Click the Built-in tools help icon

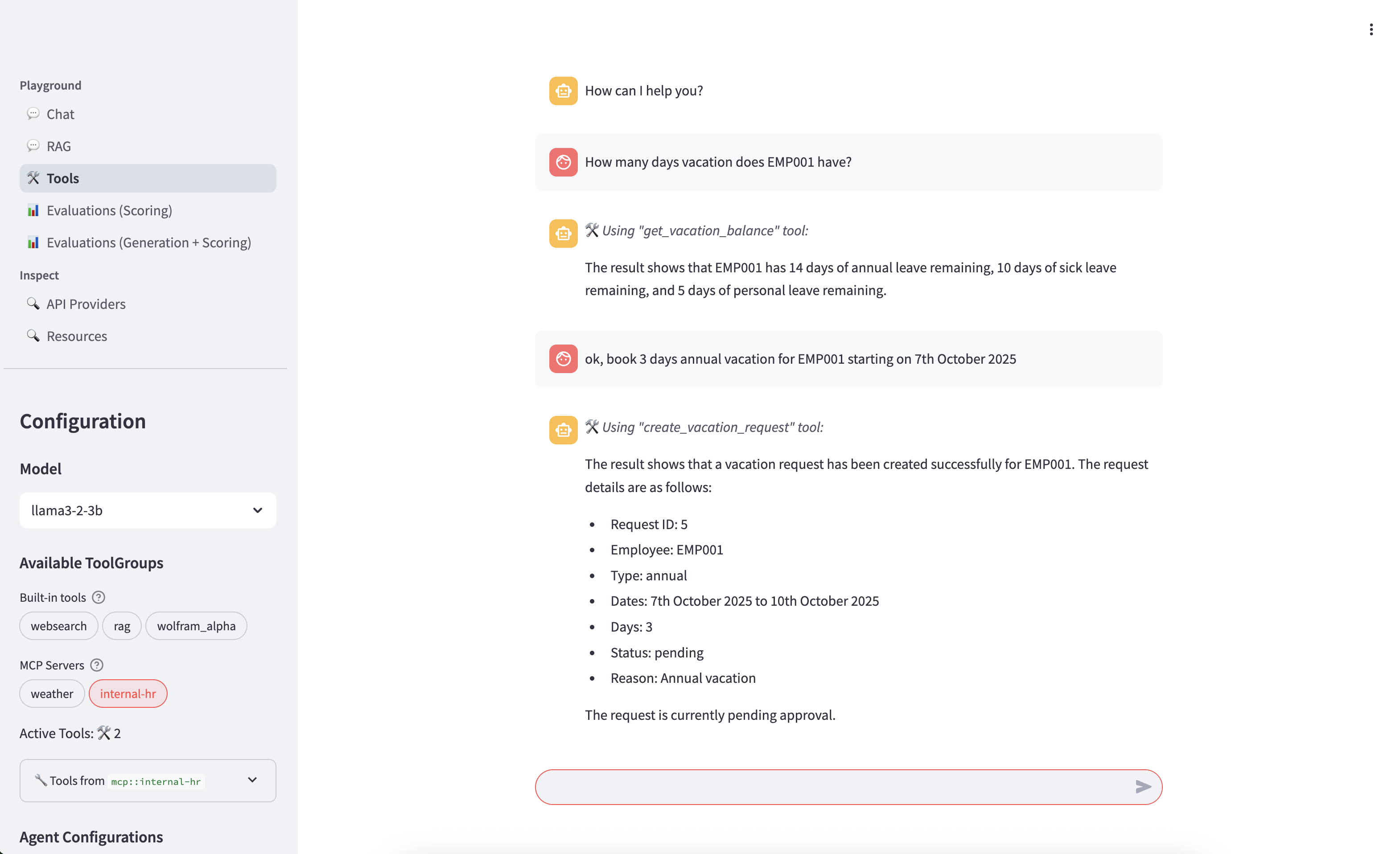98,597
